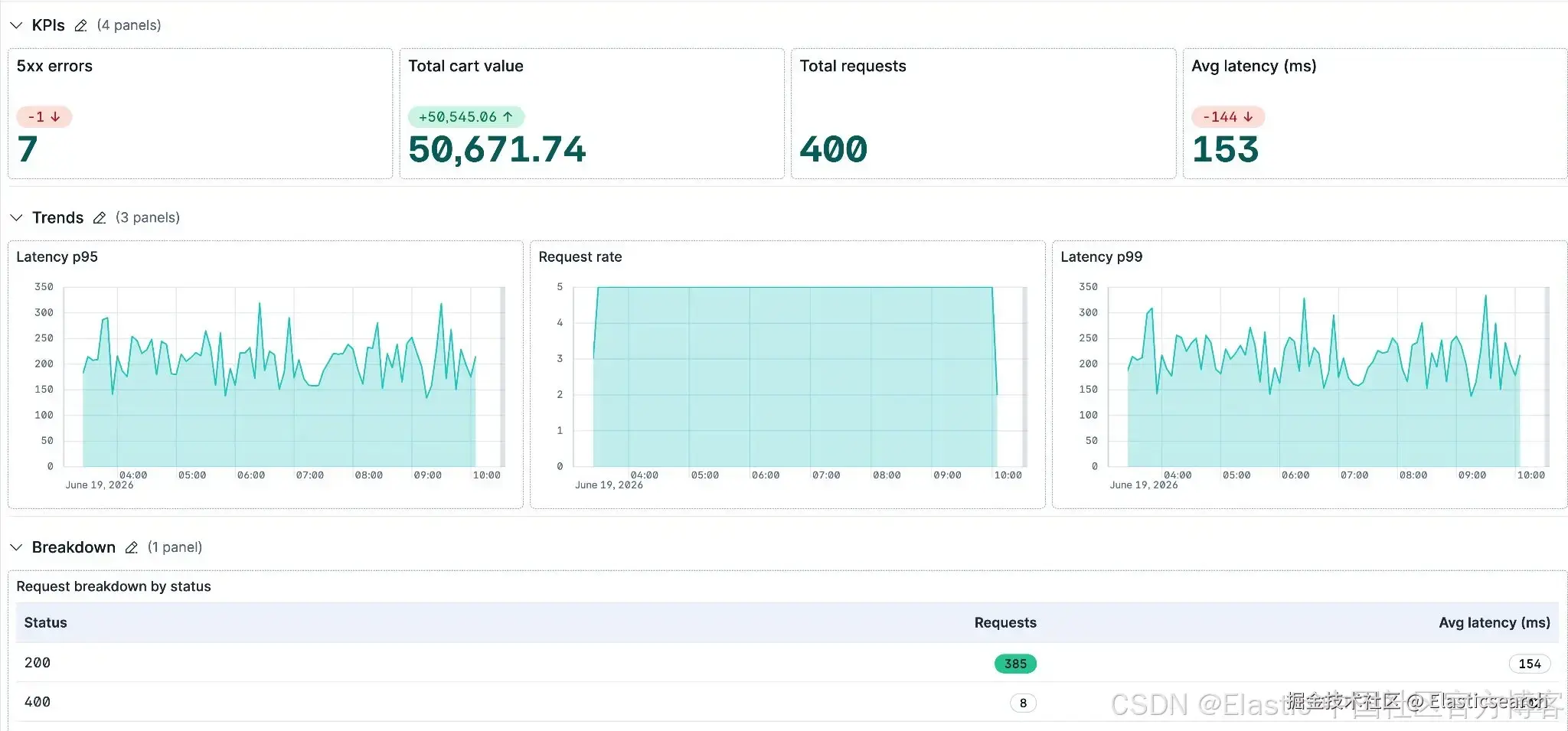Click the 8 requests badge for status 400
The height and width of the screenshot is (731, 1568).
click(1023, 703)
